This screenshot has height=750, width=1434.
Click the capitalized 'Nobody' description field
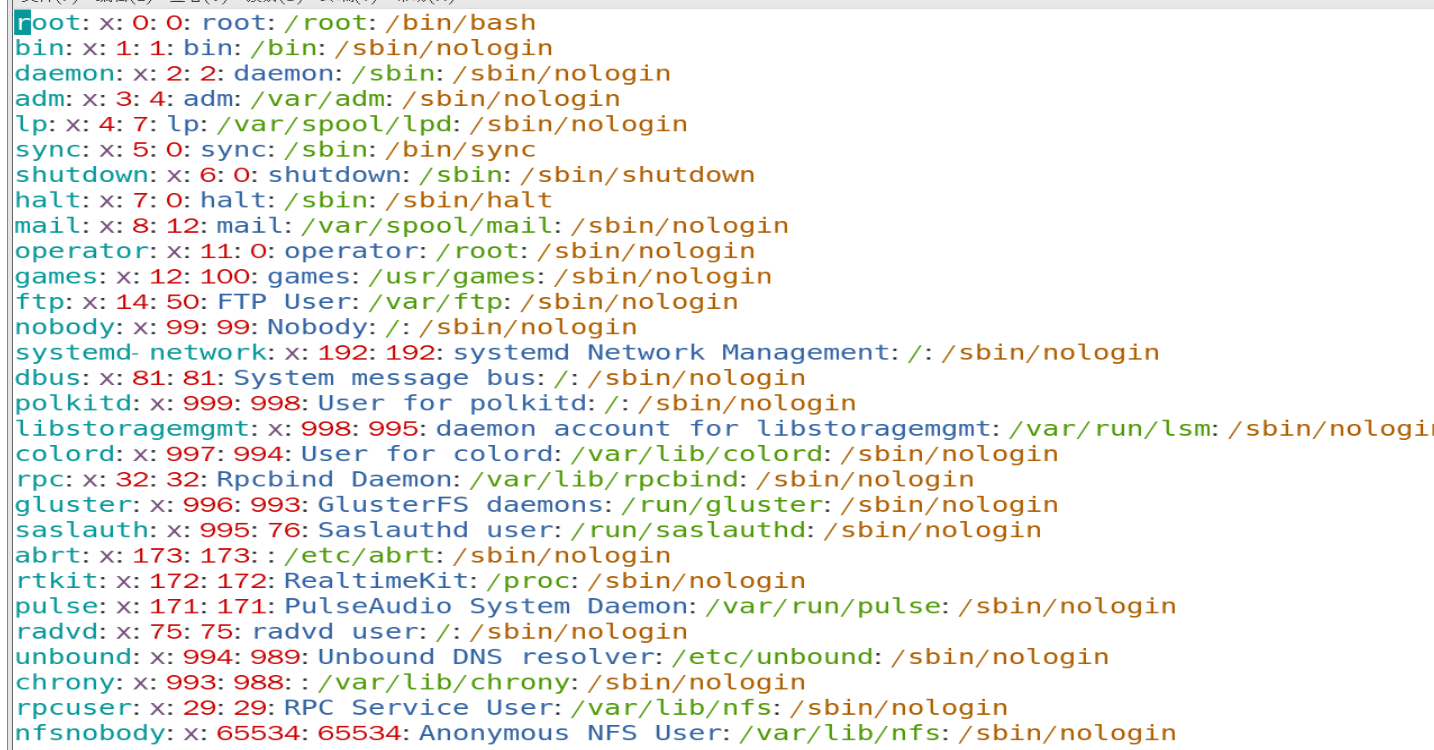(317, 327)
